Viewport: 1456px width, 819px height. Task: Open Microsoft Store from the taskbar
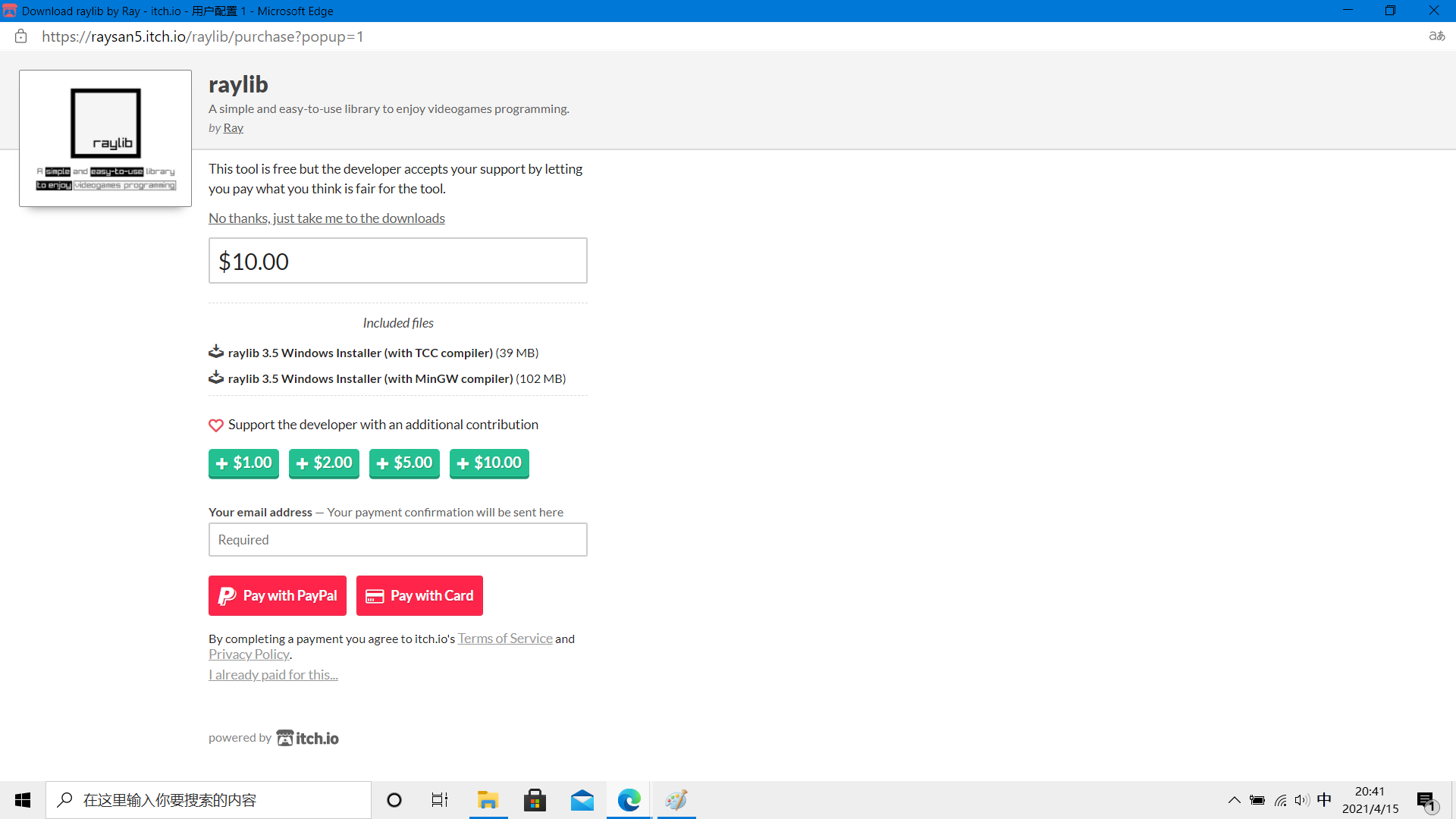tap(535, 800)
